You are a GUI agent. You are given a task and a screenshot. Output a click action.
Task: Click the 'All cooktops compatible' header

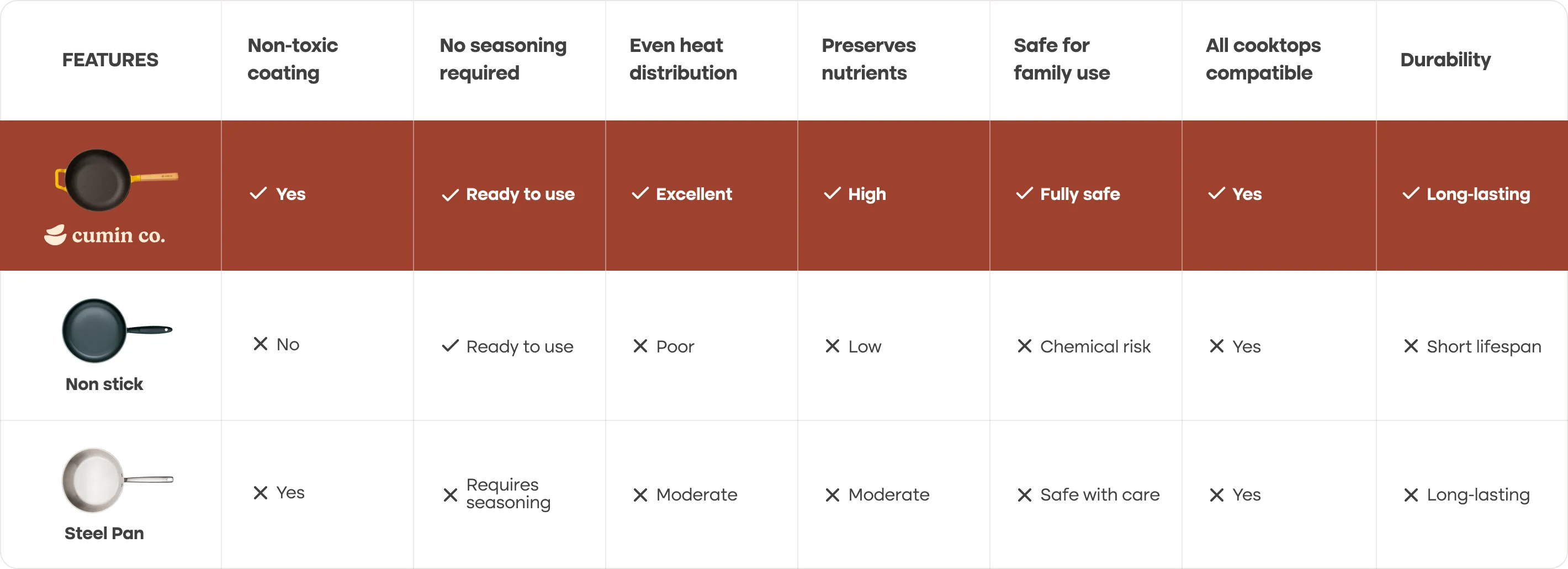coord(1263,59)
